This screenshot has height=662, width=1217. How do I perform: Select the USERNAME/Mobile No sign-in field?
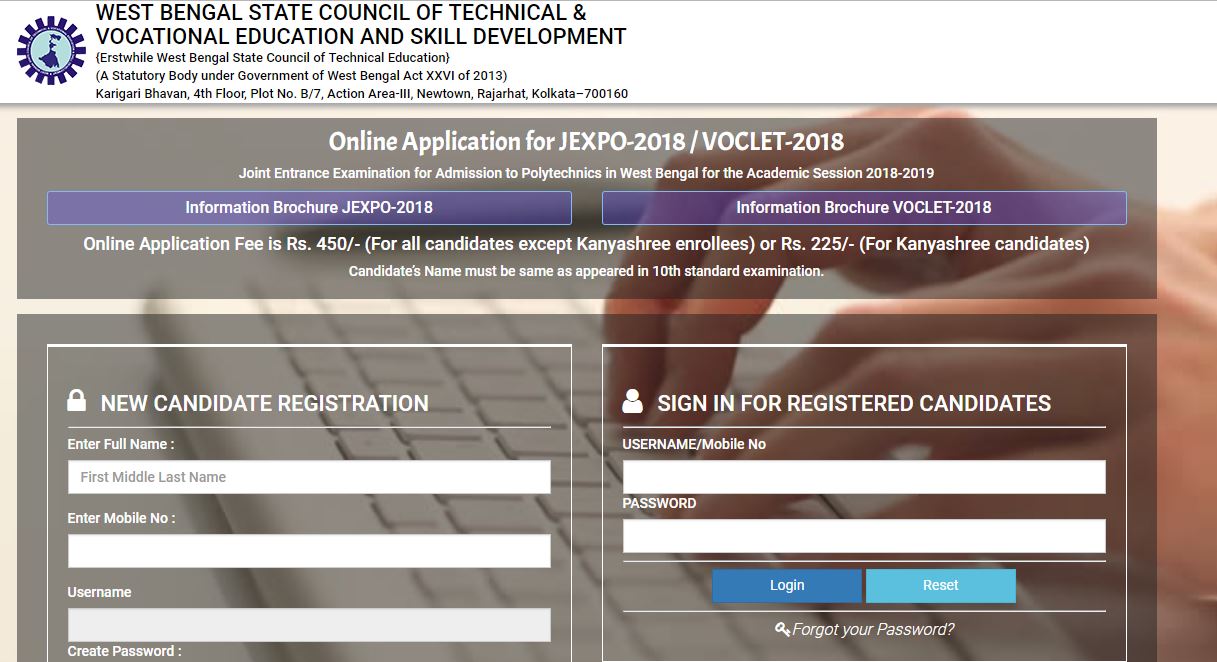[864, 477]
